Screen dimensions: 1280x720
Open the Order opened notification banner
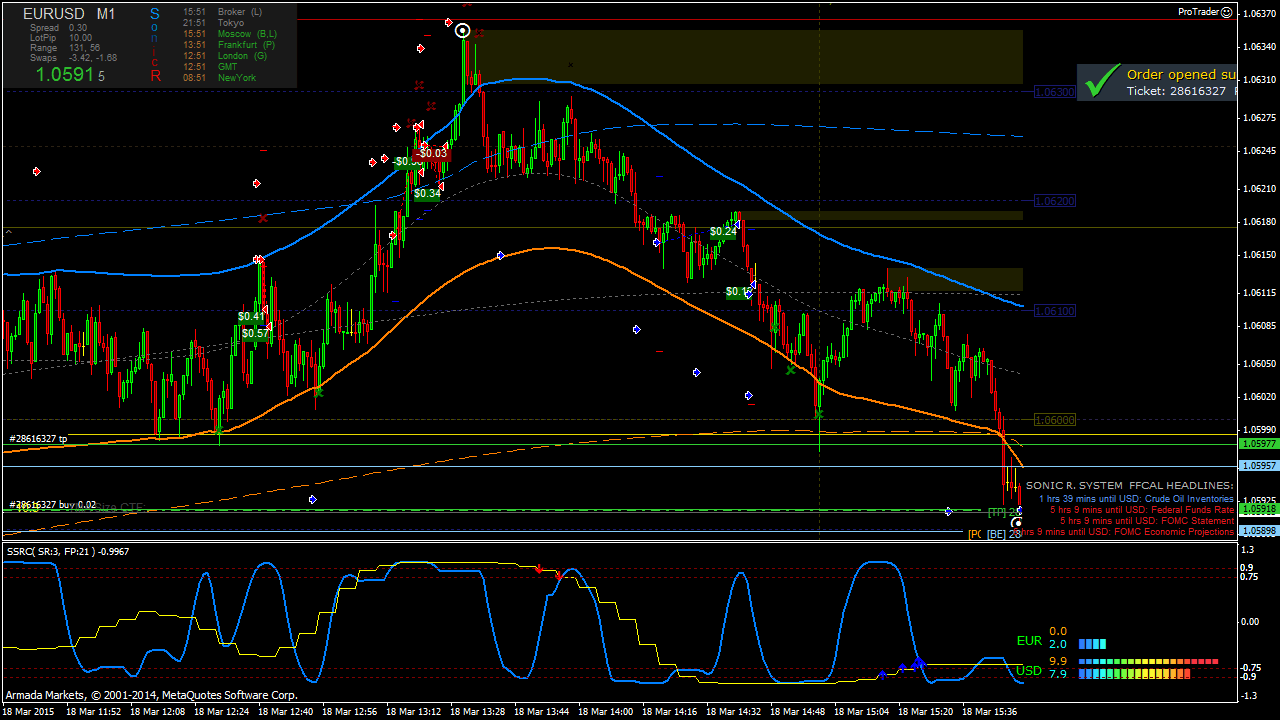(1157, 82)
